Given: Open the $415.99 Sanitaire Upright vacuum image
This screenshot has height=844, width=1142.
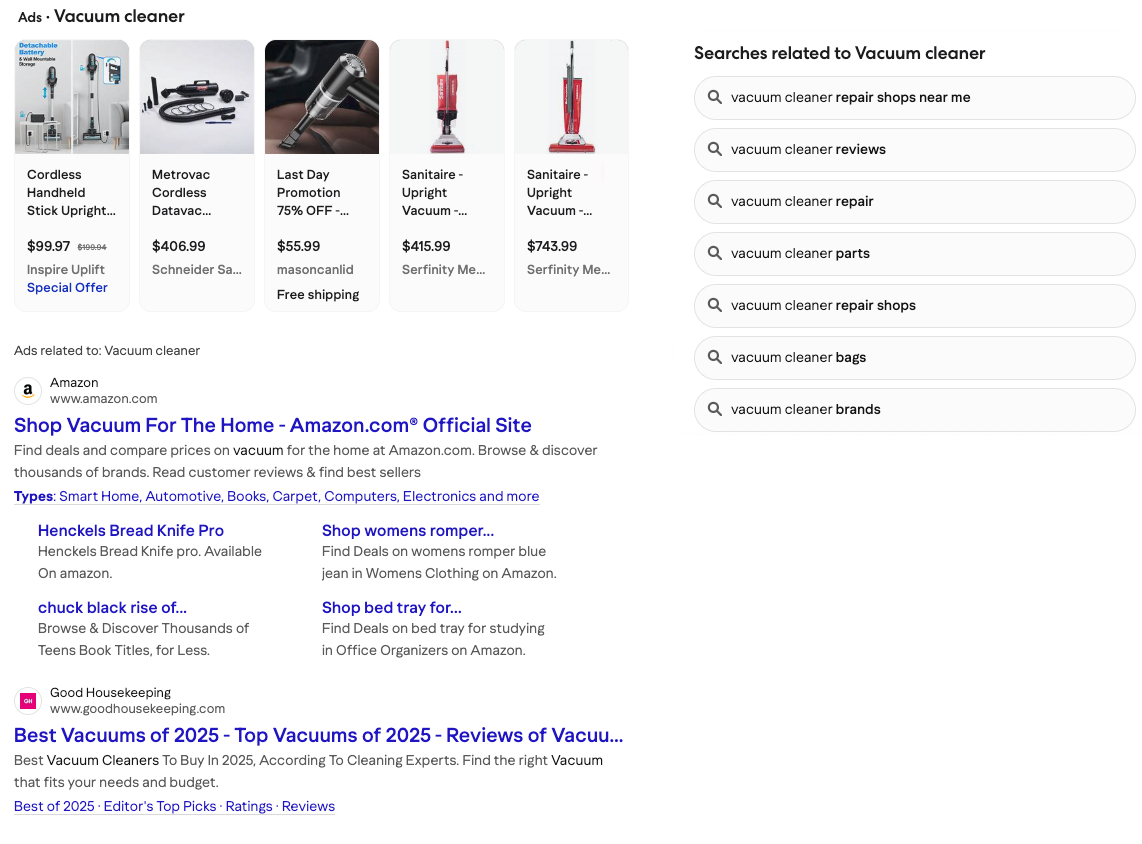Looking at the screenshot, I should point(447,97).
